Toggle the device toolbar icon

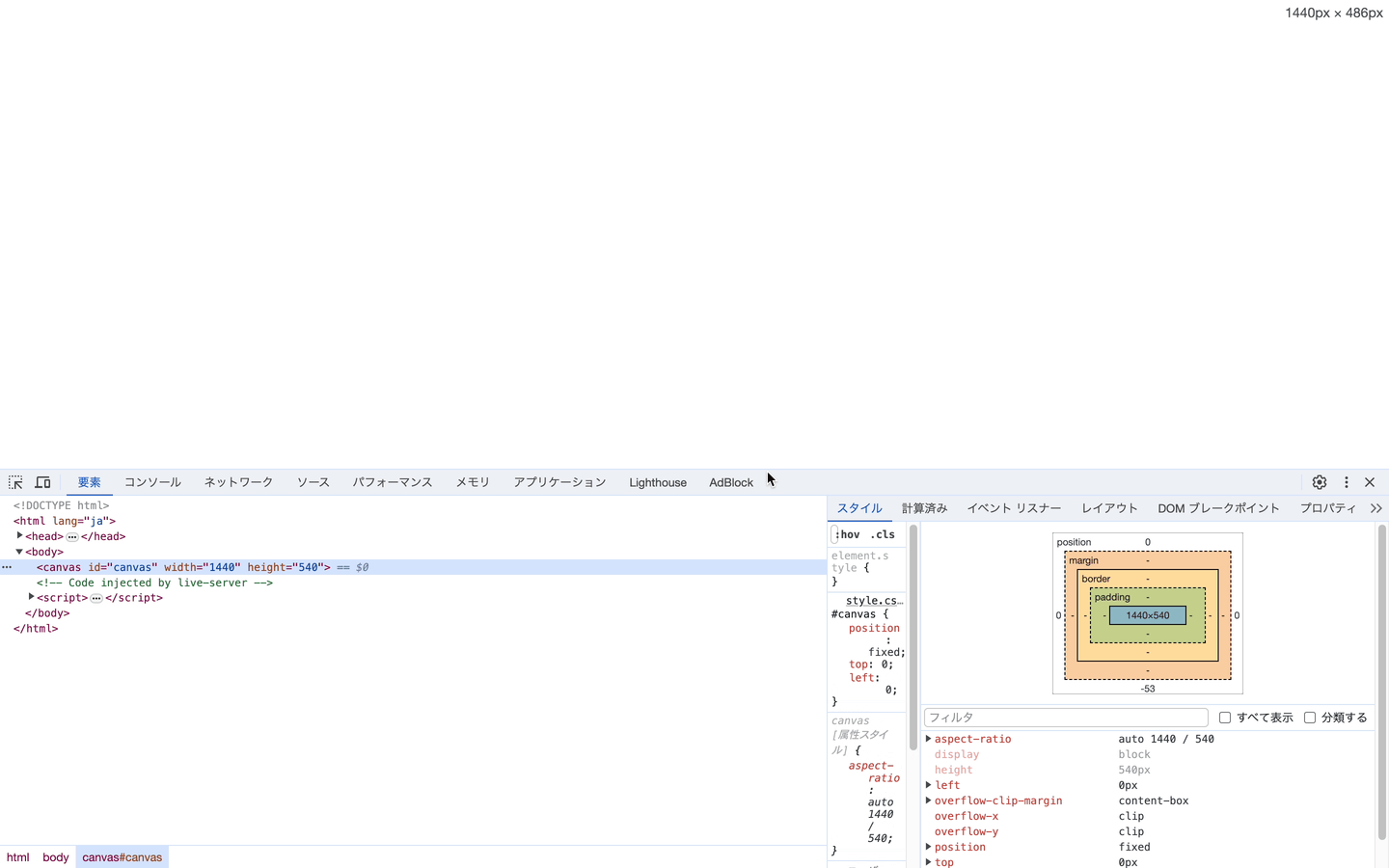click(x=42, y=482)
